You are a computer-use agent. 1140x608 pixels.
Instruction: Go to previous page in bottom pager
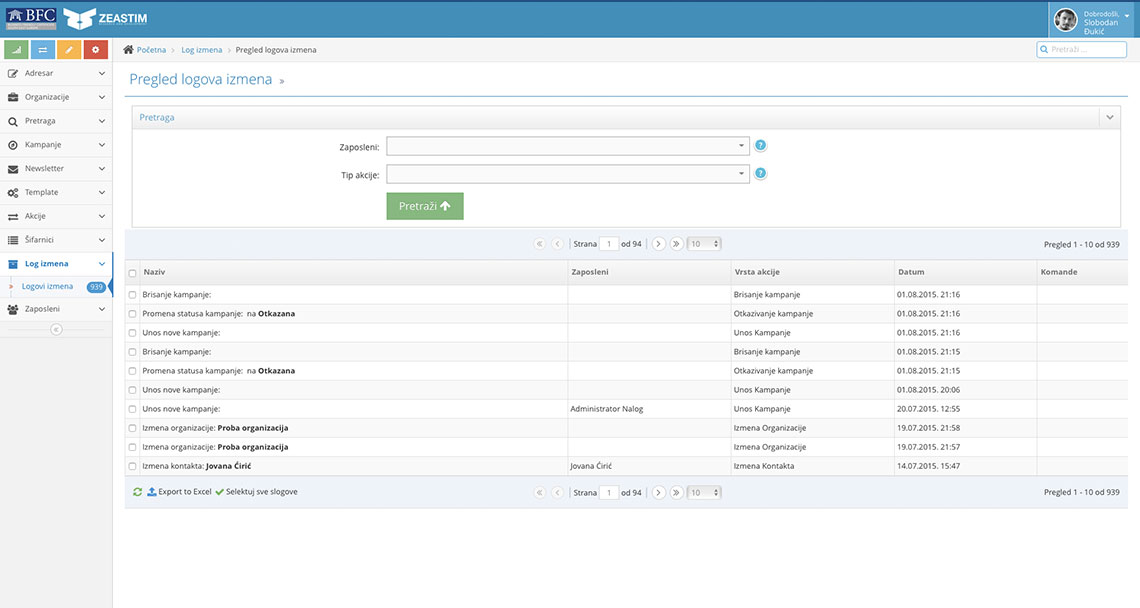tap(558, 492)
